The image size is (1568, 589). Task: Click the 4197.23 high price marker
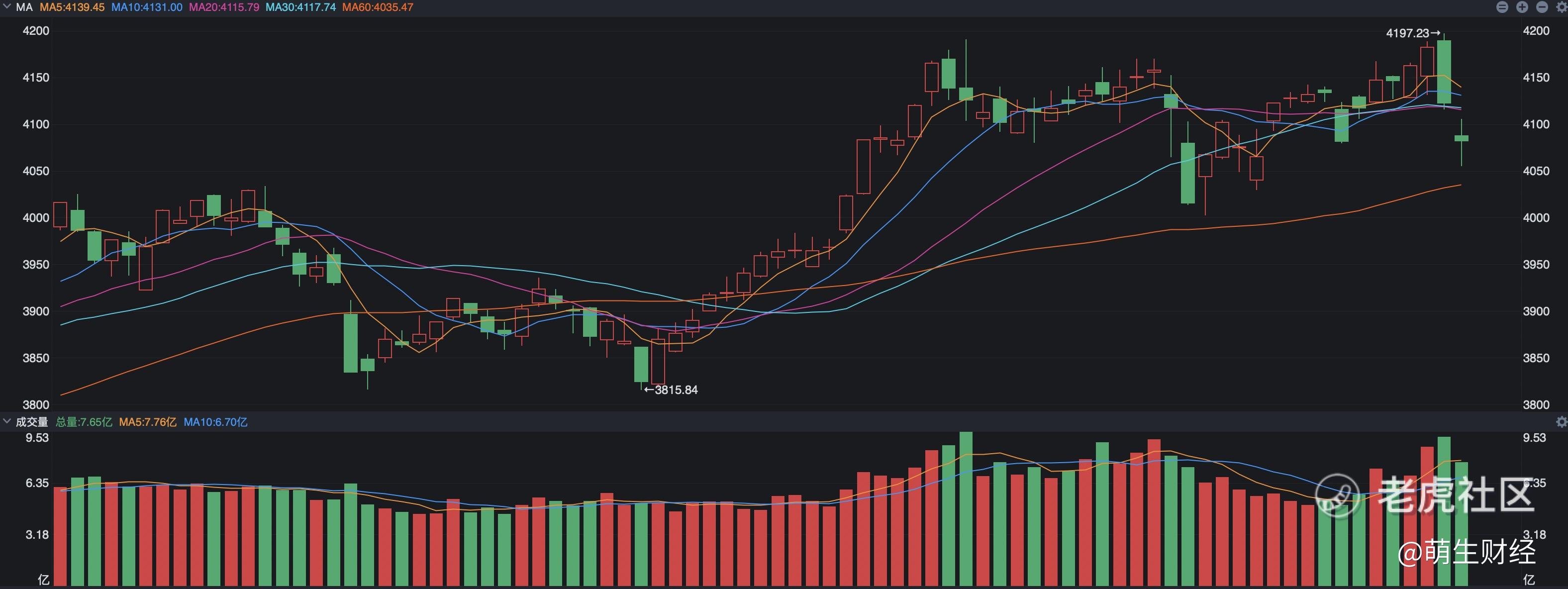[x=1412, y=33]
